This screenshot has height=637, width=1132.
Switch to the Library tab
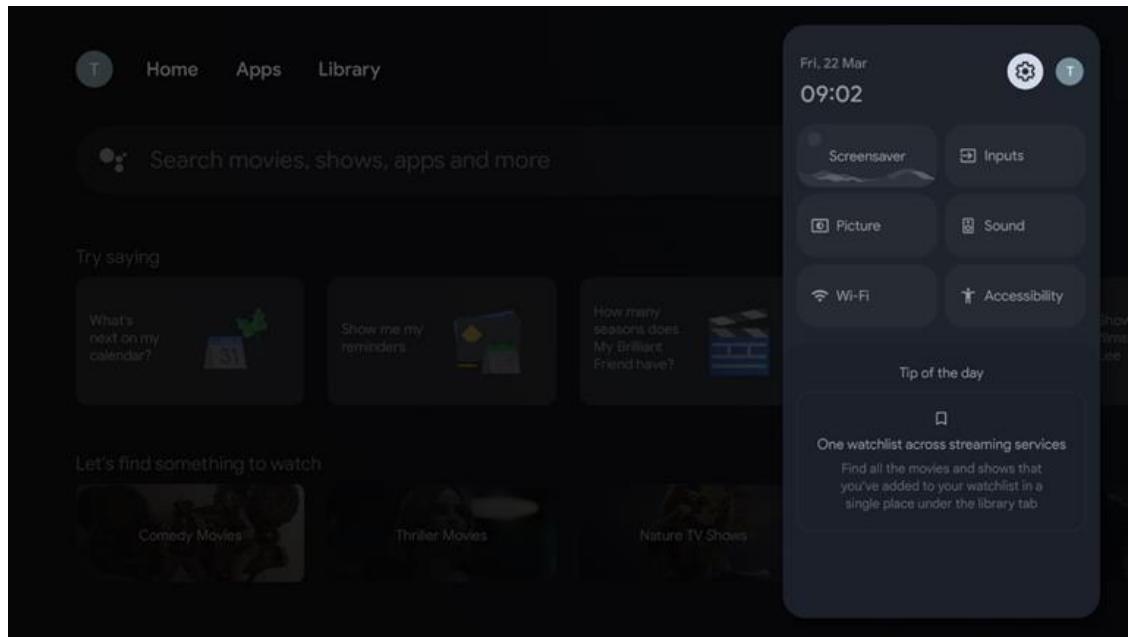tap(349, 69)
